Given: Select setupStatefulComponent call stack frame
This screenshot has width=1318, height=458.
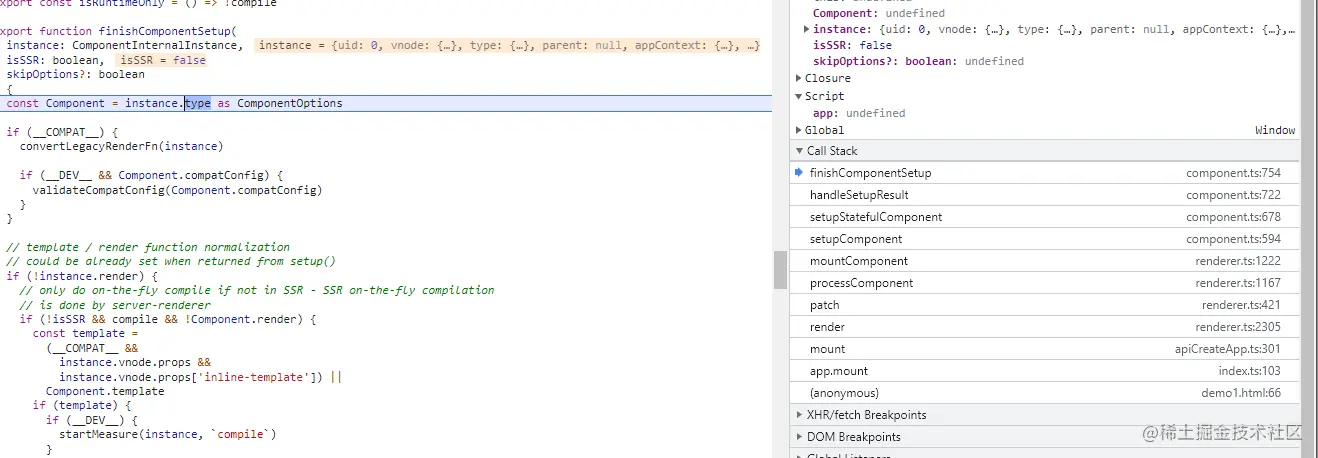Looking at the screenshot, I should pyautogui.click(x=1044, y=217).
